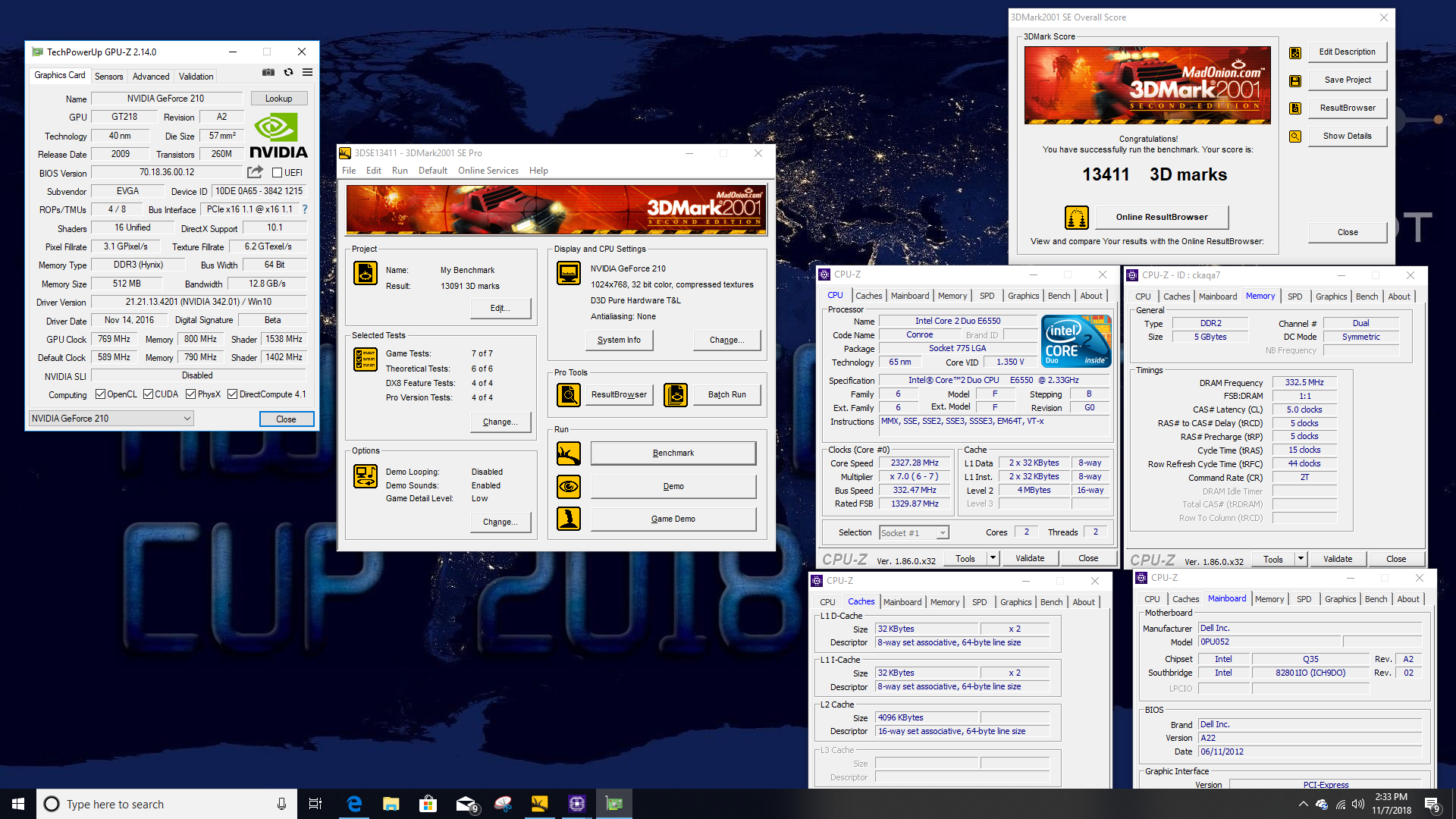Click the GPU-Z screenshot camera icon
The image size is (1456, 819).
(268, 73)
